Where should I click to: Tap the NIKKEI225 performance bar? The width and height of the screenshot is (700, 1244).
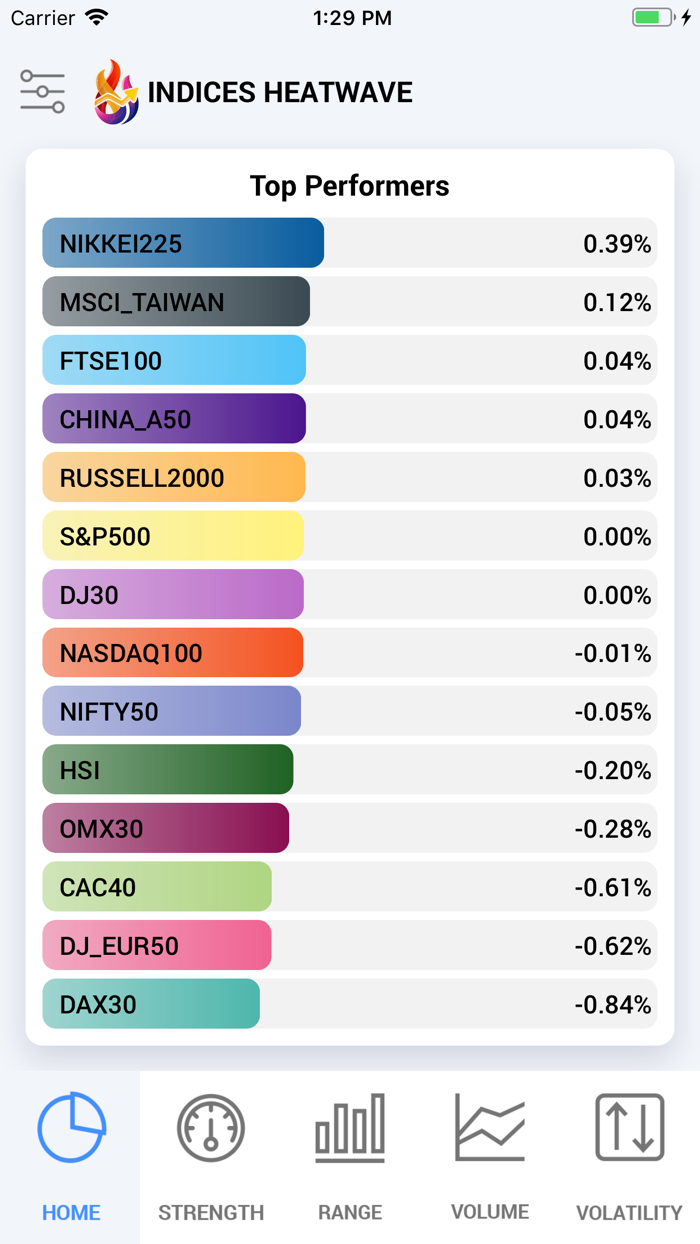point(182,242)
